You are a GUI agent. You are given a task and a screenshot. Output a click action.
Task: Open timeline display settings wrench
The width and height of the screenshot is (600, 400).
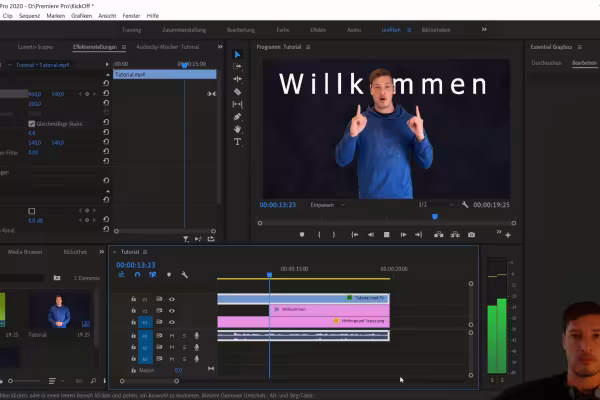[184, 274]
